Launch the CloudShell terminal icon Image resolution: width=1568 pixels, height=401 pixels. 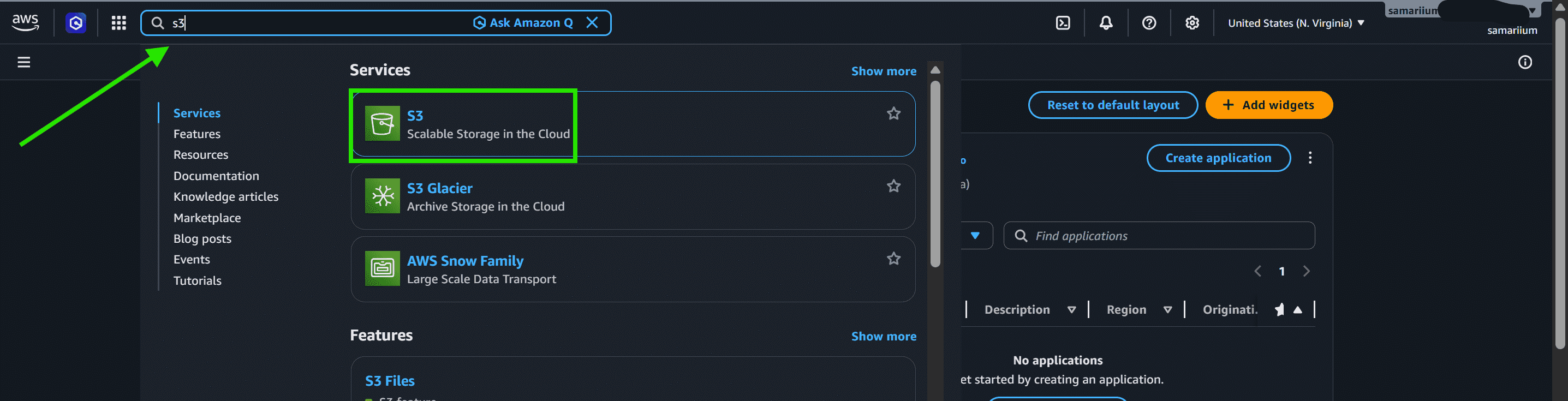pos(1063,23)
